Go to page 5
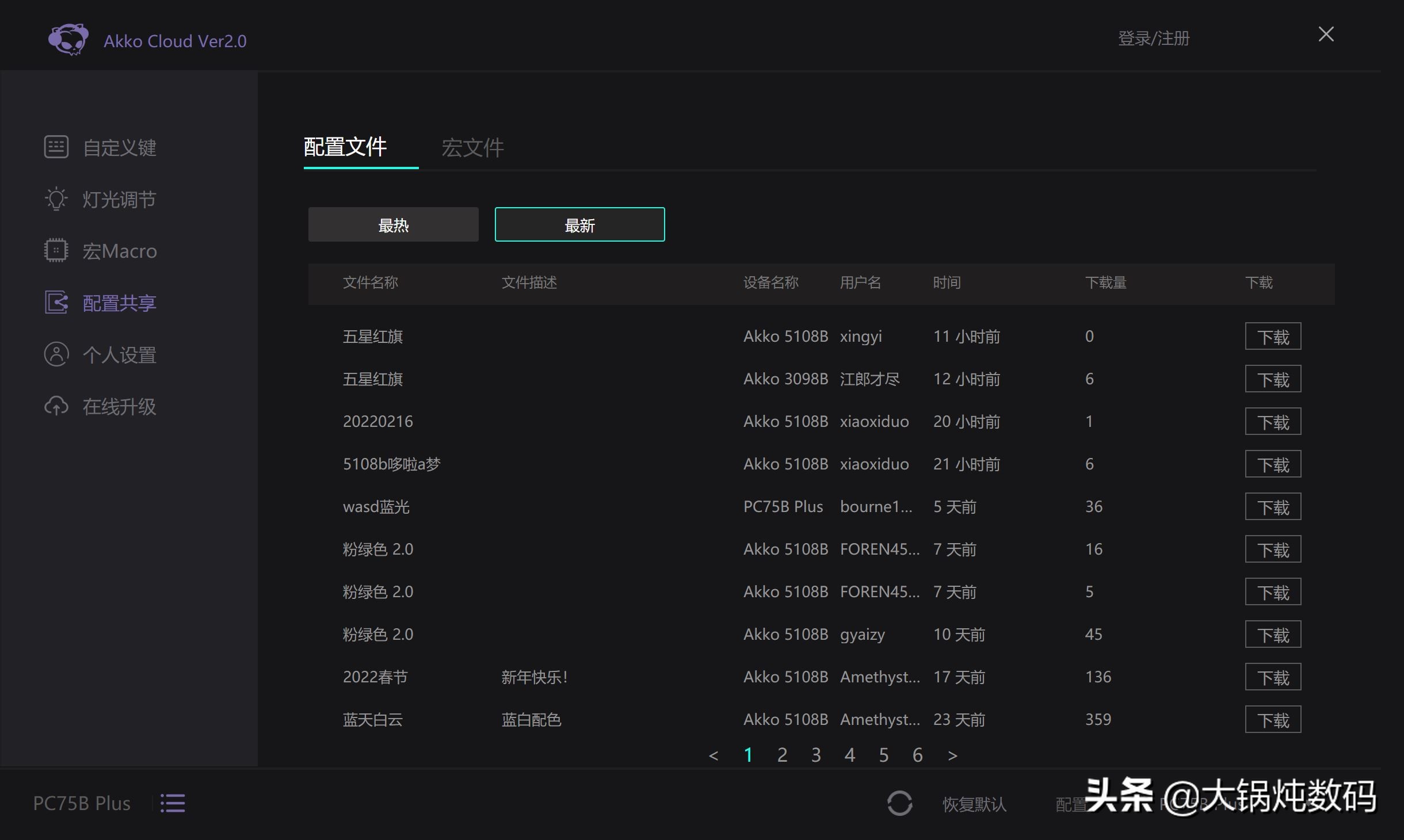Viewport: 1404px width, 840px height. [884, 755]
